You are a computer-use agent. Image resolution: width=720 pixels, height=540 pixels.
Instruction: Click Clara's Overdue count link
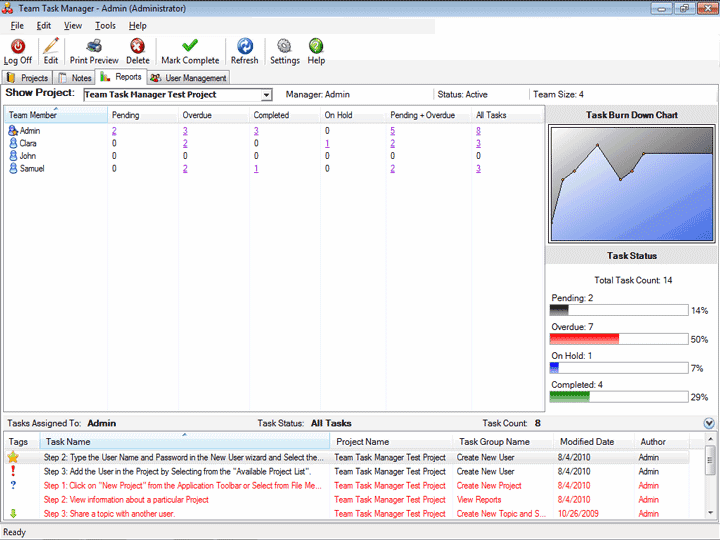(x=185, y=144)
